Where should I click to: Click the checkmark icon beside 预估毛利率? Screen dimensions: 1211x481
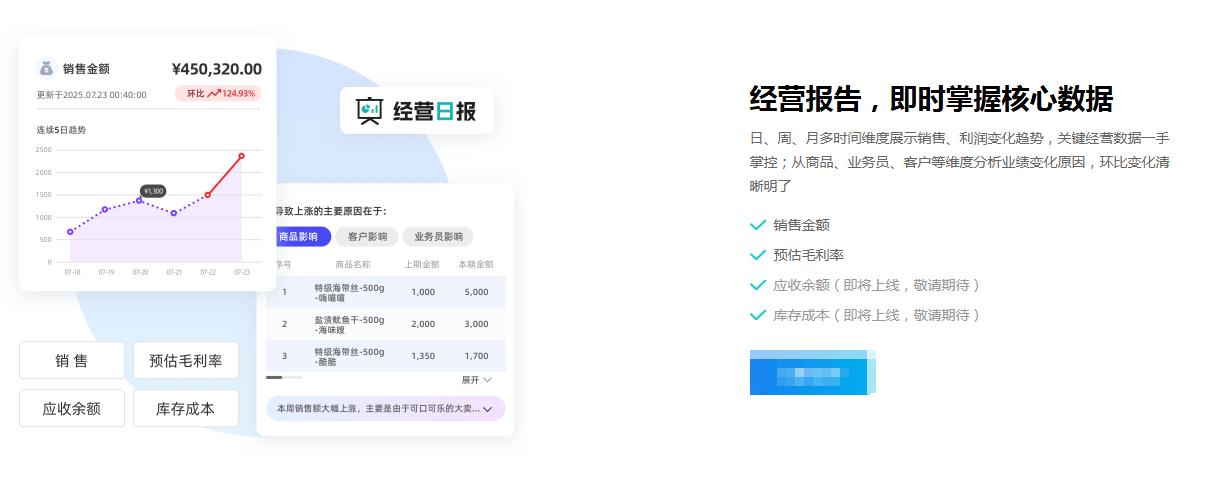coord(758,255)
